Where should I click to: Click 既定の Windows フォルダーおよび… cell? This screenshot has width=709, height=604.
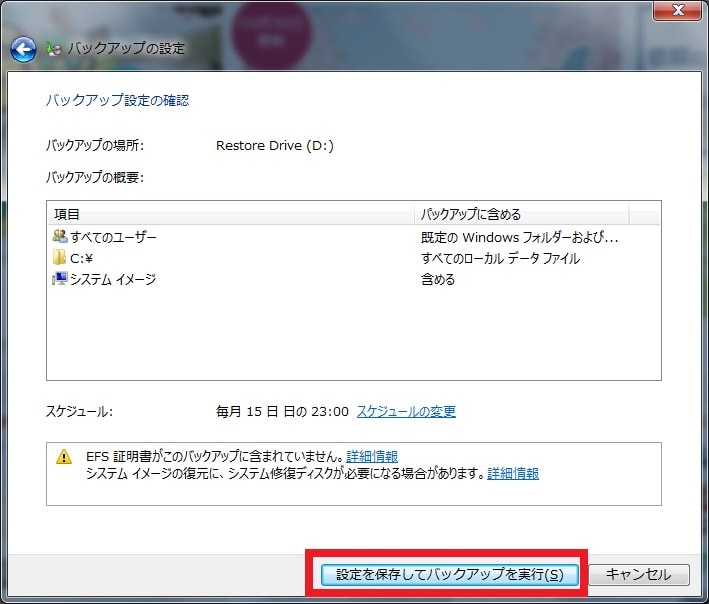point(520,237)
